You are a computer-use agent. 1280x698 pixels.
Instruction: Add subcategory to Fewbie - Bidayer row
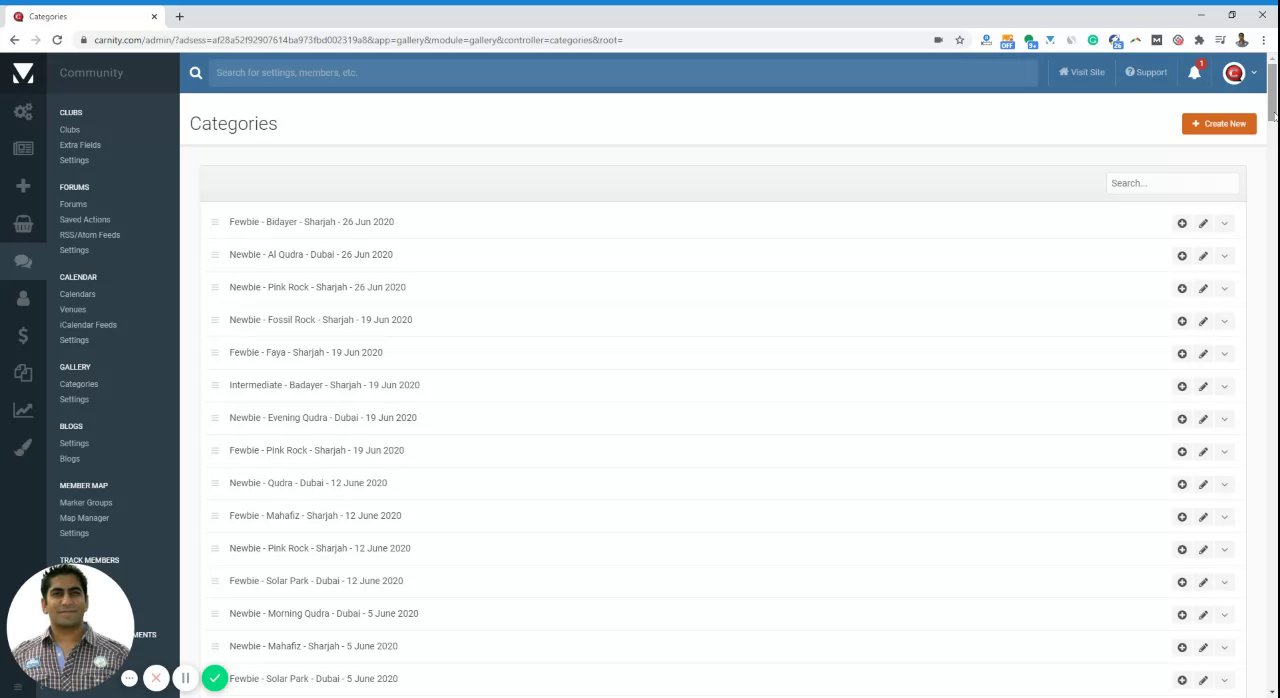(1182, 223)
